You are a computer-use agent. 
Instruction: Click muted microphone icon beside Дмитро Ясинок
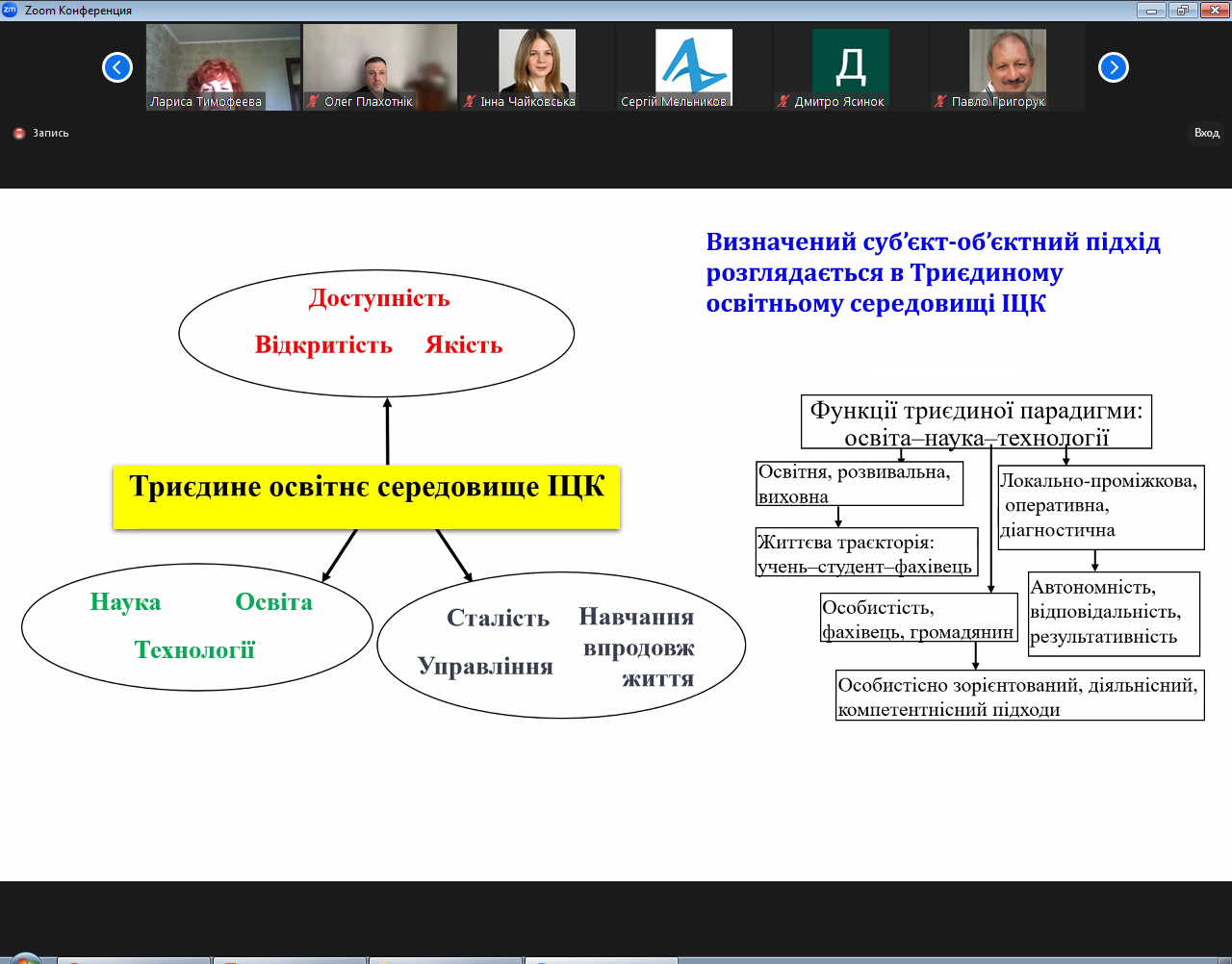(x=783, y=102)
